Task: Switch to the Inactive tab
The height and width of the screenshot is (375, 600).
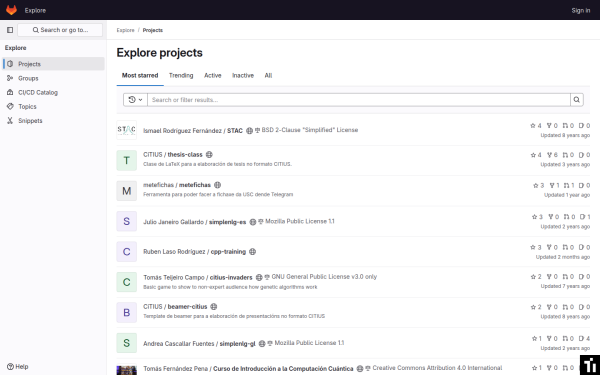Action: coord(243,75)
